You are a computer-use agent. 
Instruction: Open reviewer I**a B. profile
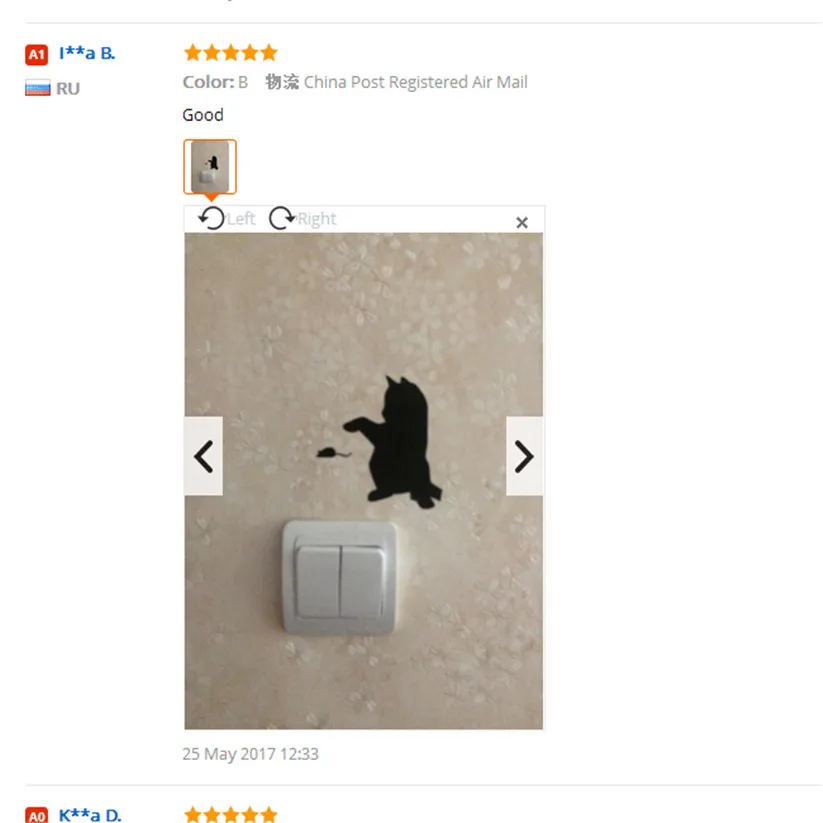pyautogui.click(x=87, y=53)
